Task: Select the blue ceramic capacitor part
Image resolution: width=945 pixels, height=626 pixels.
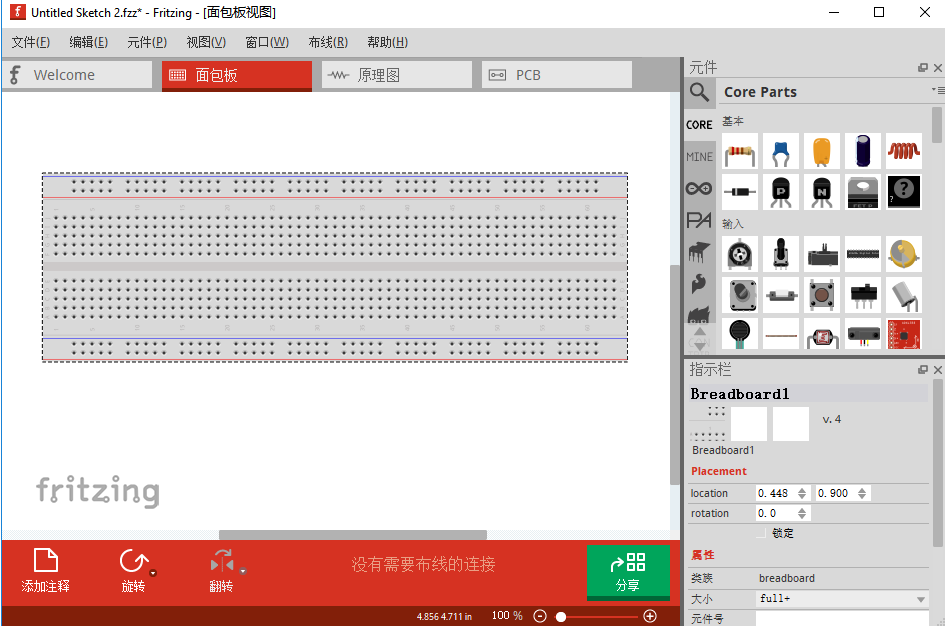Action: 780,151
